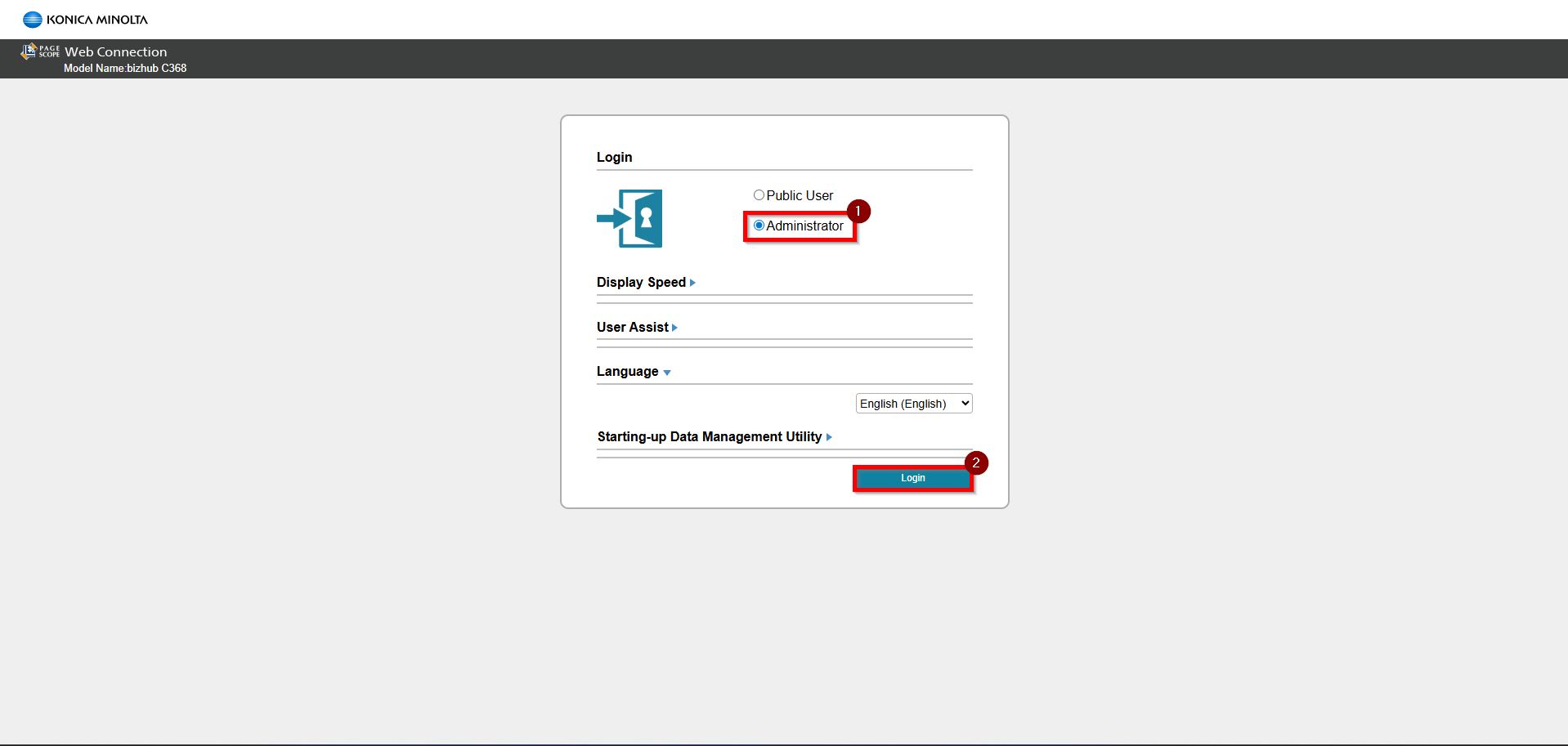The image size is (1568, 746).
Task: Click the Web Connection header title
Action: [115, 51]
